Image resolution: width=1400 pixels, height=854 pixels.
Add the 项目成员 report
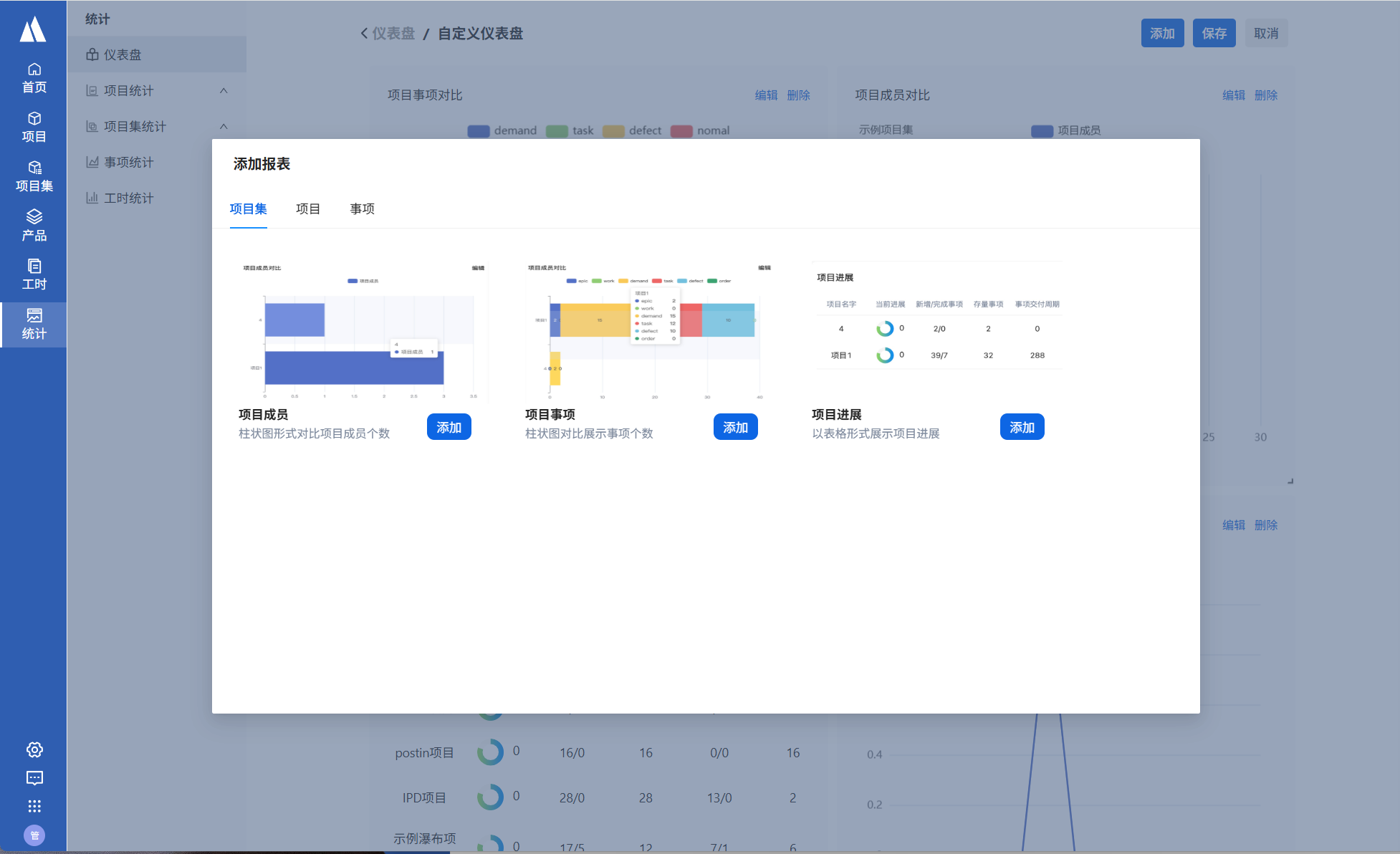coord(449,427)
